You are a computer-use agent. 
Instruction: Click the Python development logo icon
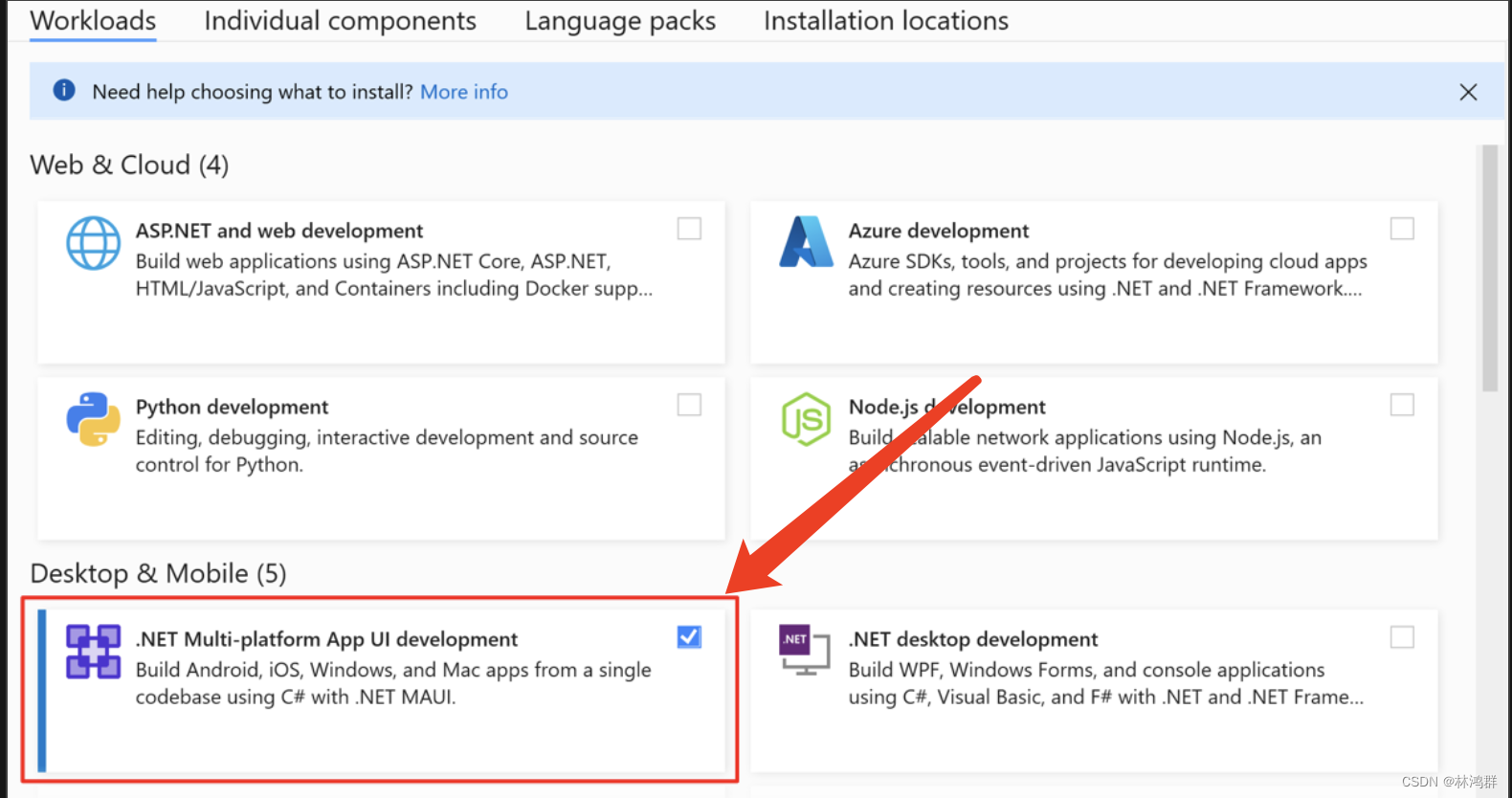[x=93, y=419]
